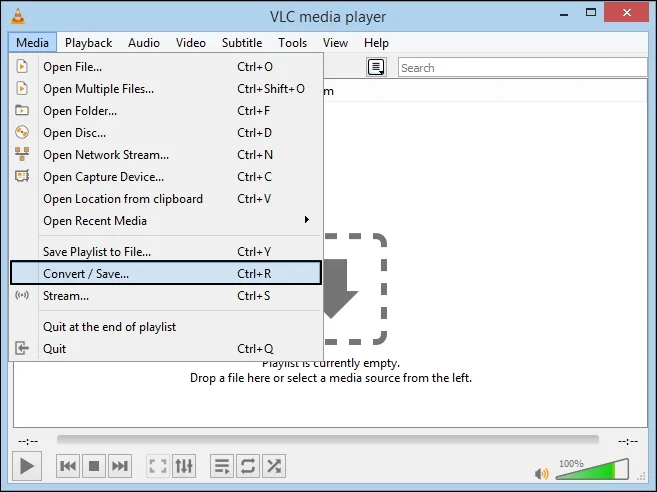Minimize the VLC window

click(564, 14)
